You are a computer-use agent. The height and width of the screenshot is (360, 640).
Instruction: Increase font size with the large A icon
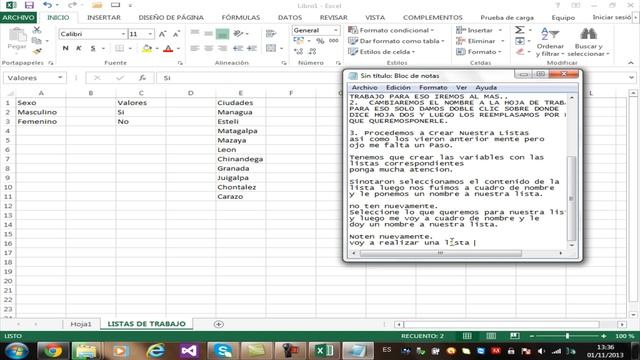pyautogui.click(x=162, y=34)
